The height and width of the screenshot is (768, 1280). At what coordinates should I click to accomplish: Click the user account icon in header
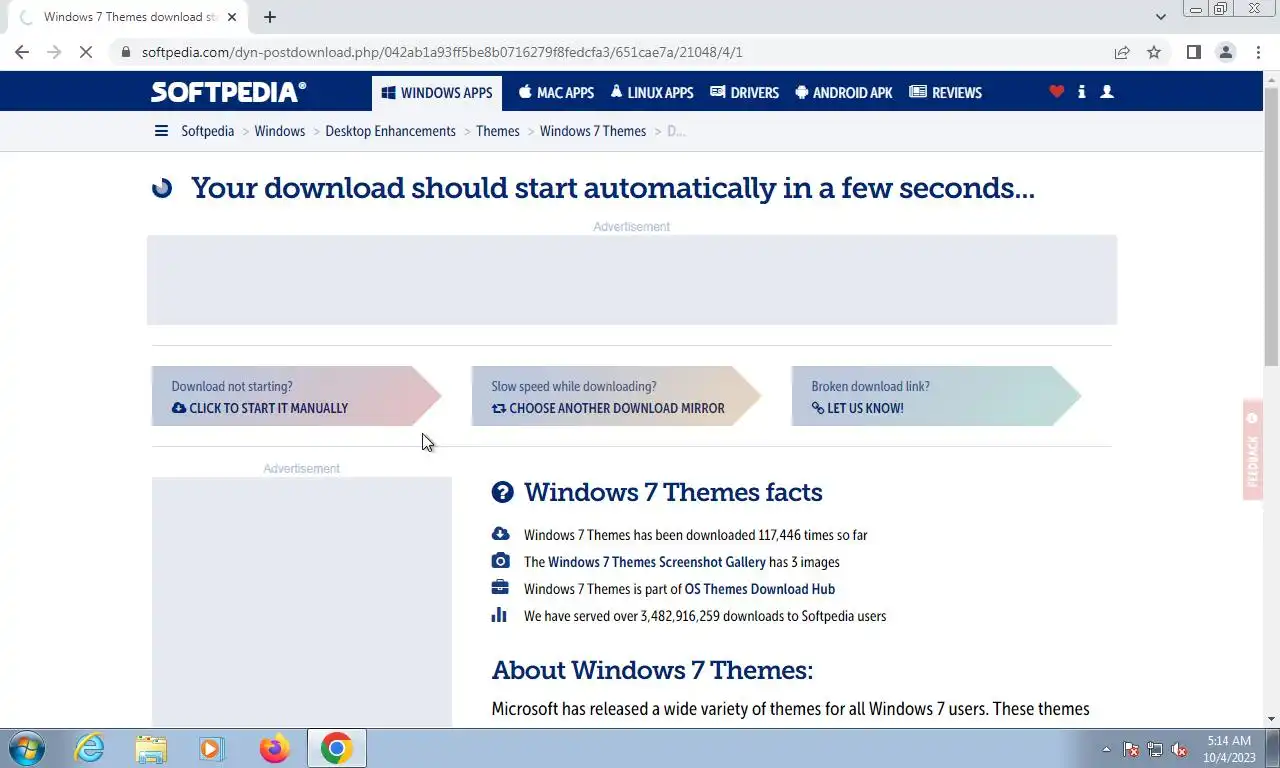[1107, 92]
